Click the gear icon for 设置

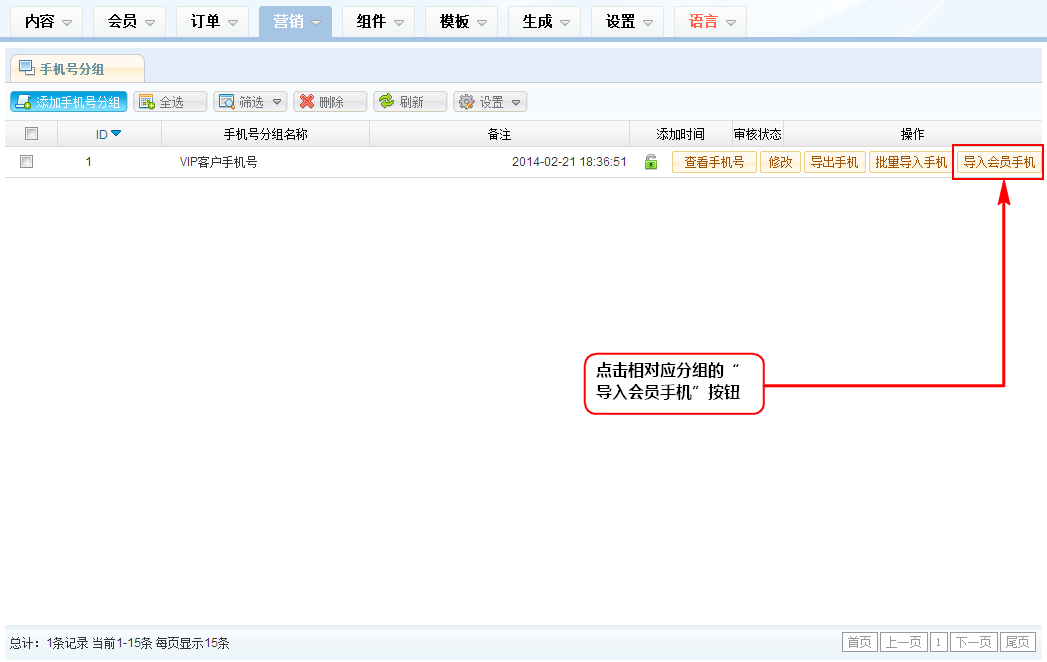click(x=466, y=102)
